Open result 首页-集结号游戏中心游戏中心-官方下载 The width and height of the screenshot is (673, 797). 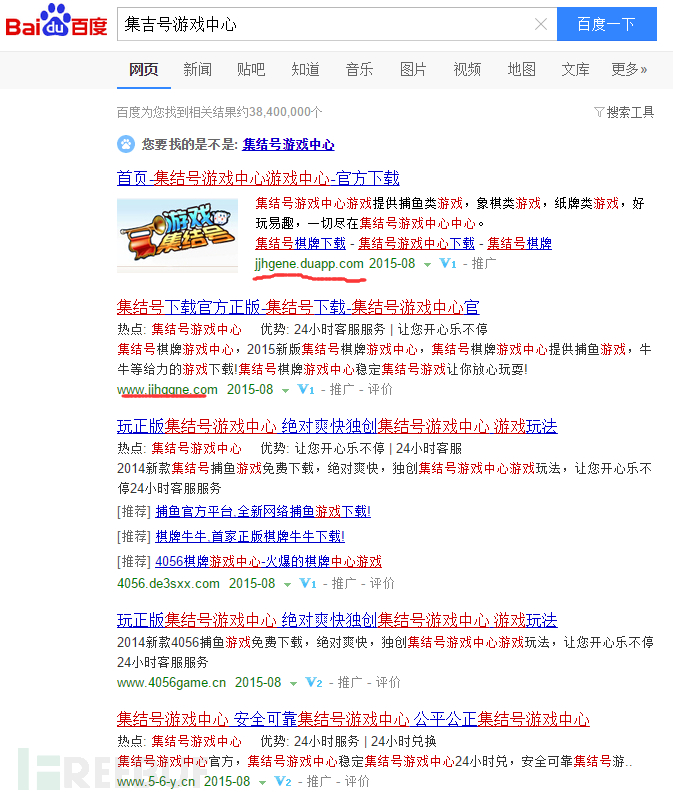[258, 178]
